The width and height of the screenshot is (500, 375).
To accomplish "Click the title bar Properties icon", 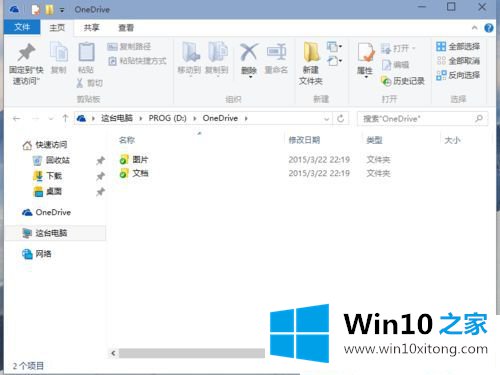I will [x=36, y=10].
